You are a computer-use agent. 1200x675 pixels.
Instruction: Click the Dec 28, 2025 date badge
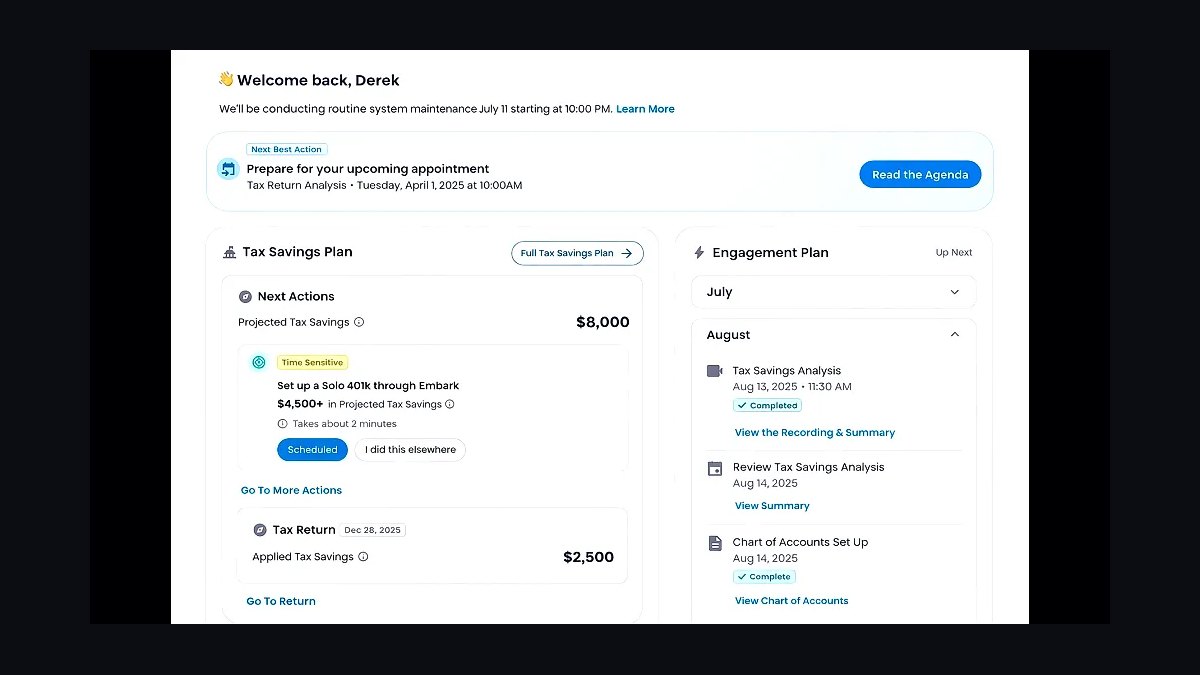pyautogui.click(x=372, y=530)
